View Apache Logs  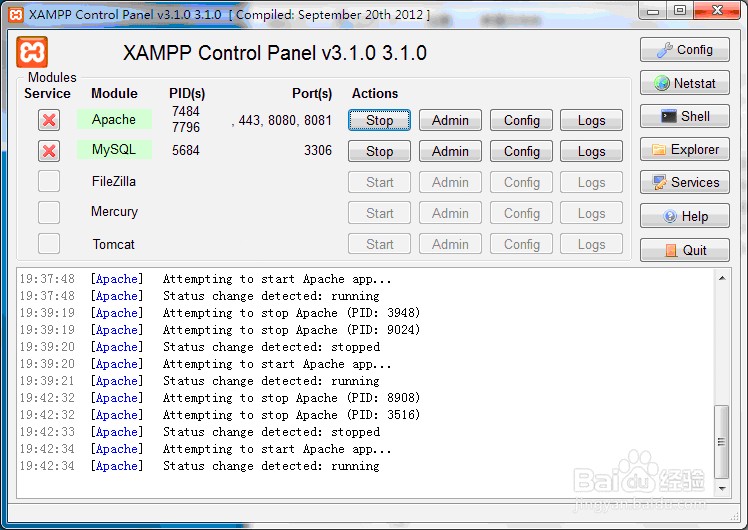click(x=592, y=120)
